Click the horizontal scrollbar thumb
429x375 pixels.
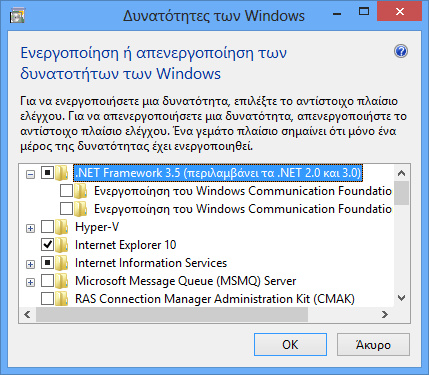pyautogui.click(x=172, y=315)
